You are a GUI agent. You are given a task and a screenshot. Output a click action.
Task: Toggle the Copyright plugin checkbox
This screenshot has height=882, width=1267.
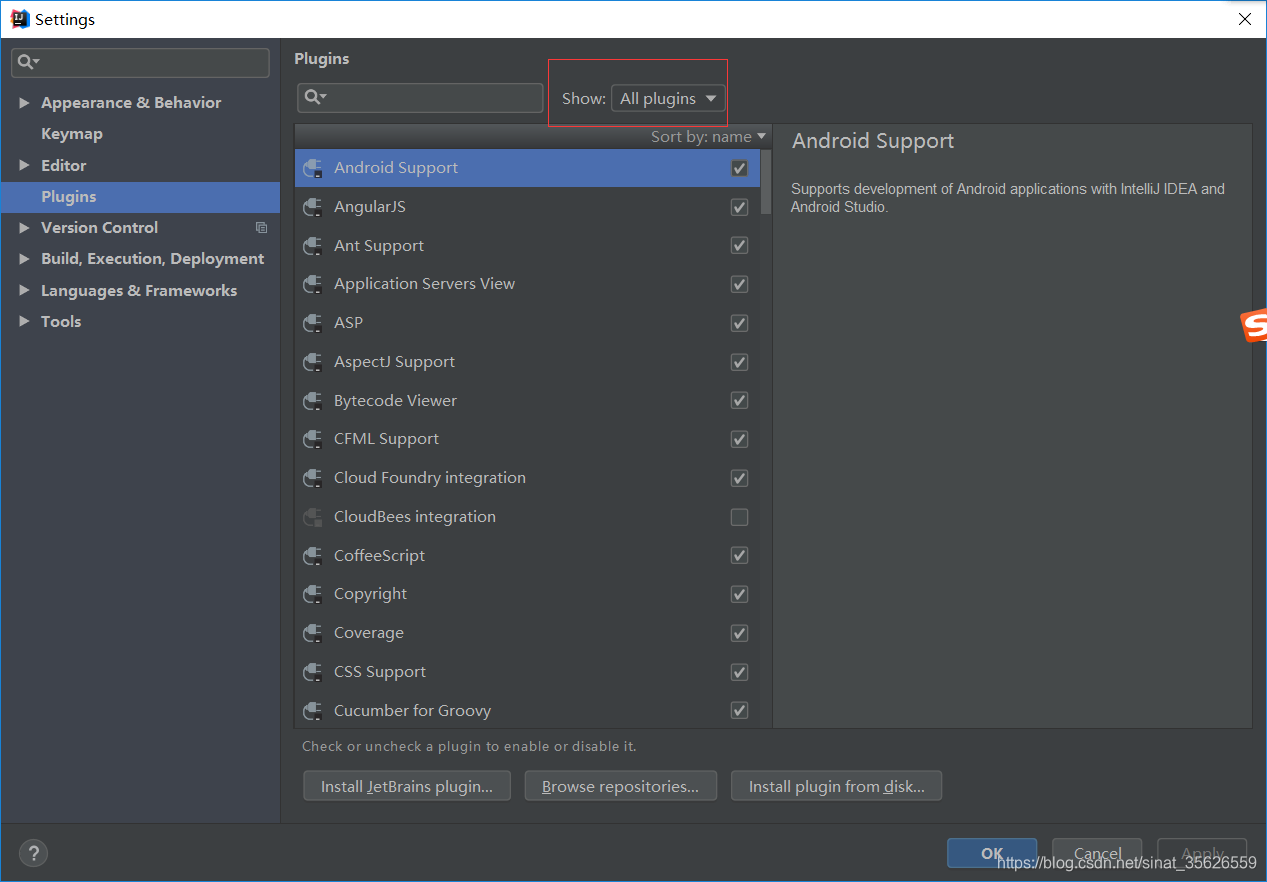(739, 594)
